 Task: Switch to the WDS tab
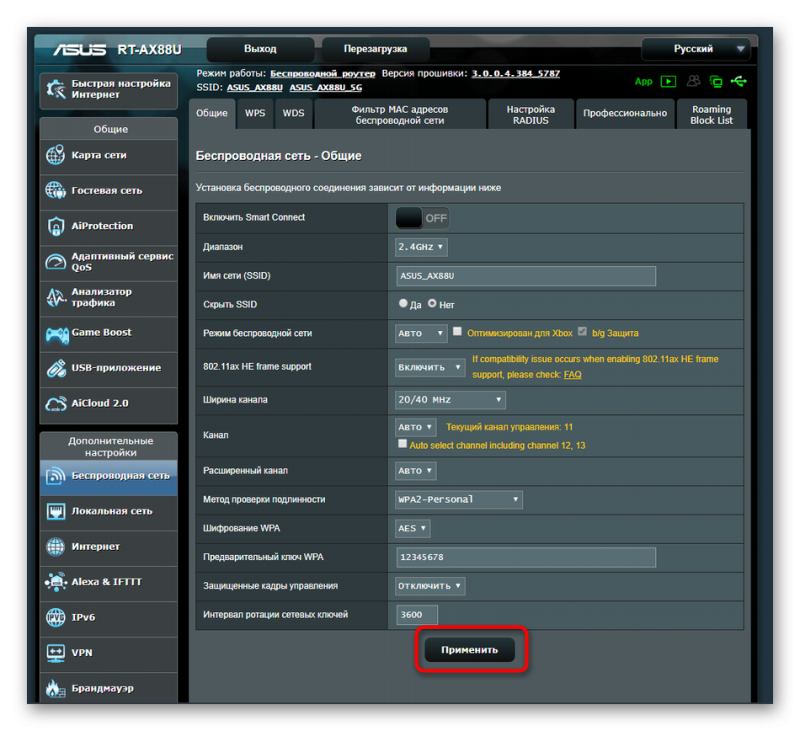coord(293,113)
